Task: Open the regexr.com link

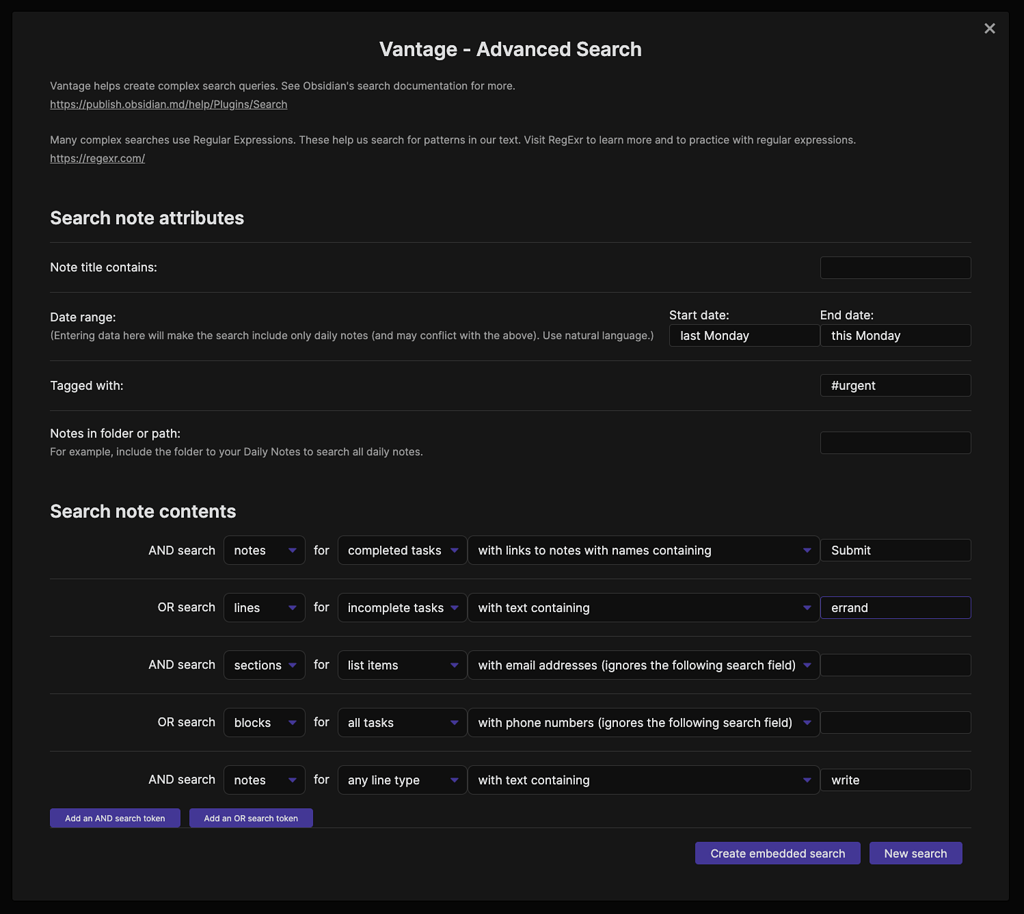Action: pyautogui.click(x=97, y=157)
